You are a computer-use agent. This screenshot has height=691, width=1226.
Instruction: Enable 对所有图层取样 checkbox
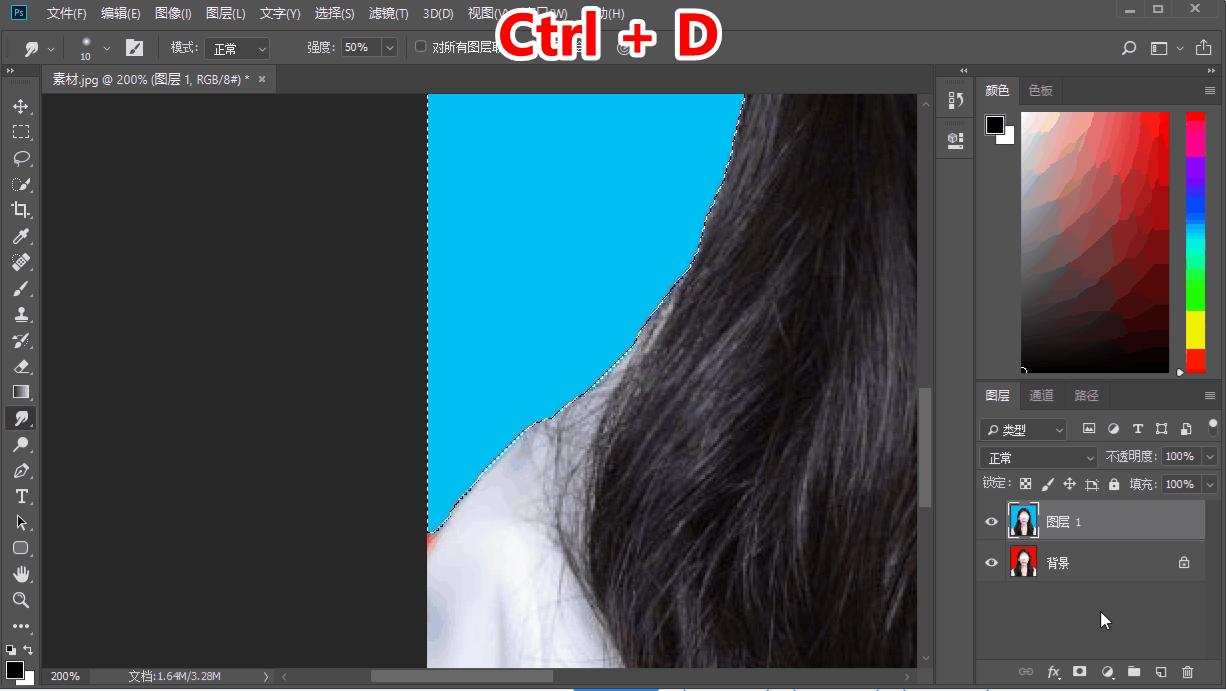421,47
